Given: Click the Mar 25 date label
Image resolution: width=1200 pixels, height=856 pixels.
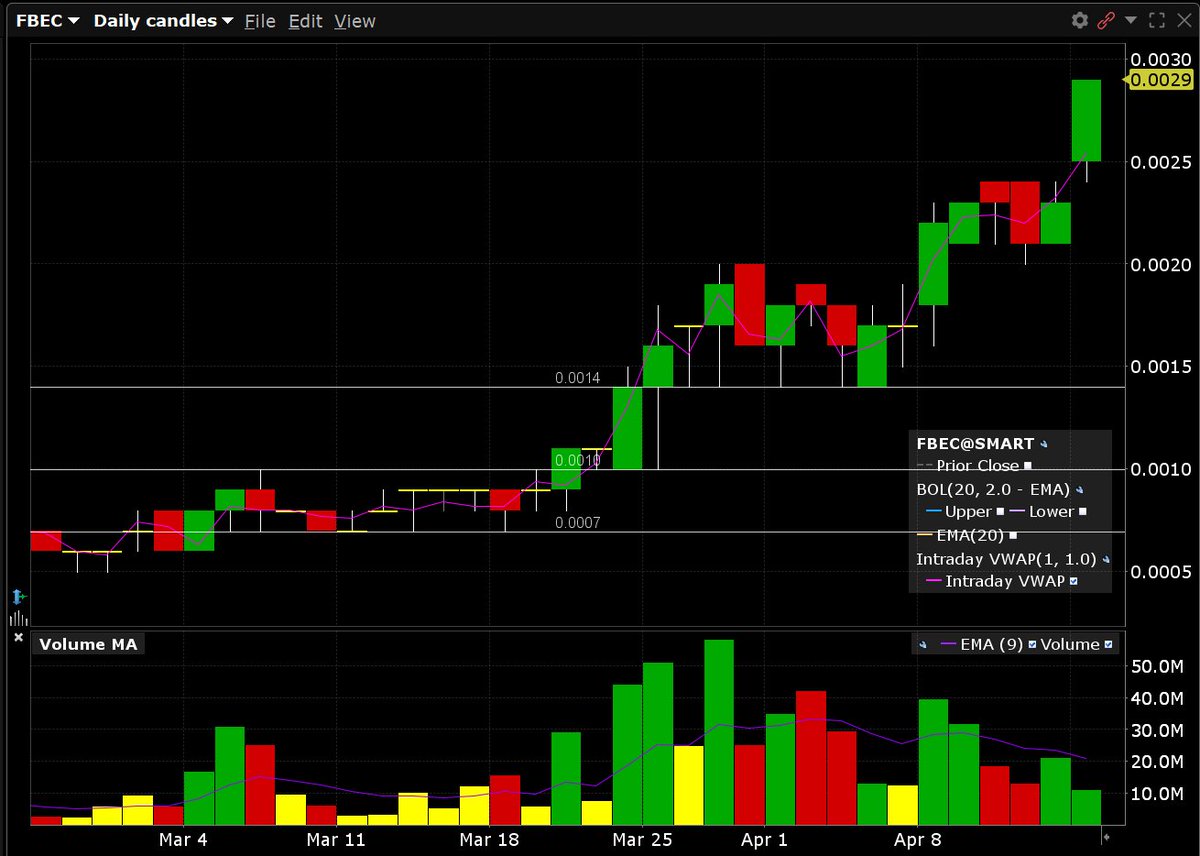Looking at the screenshot, I should pyautogui.click(x=643, y=839).
